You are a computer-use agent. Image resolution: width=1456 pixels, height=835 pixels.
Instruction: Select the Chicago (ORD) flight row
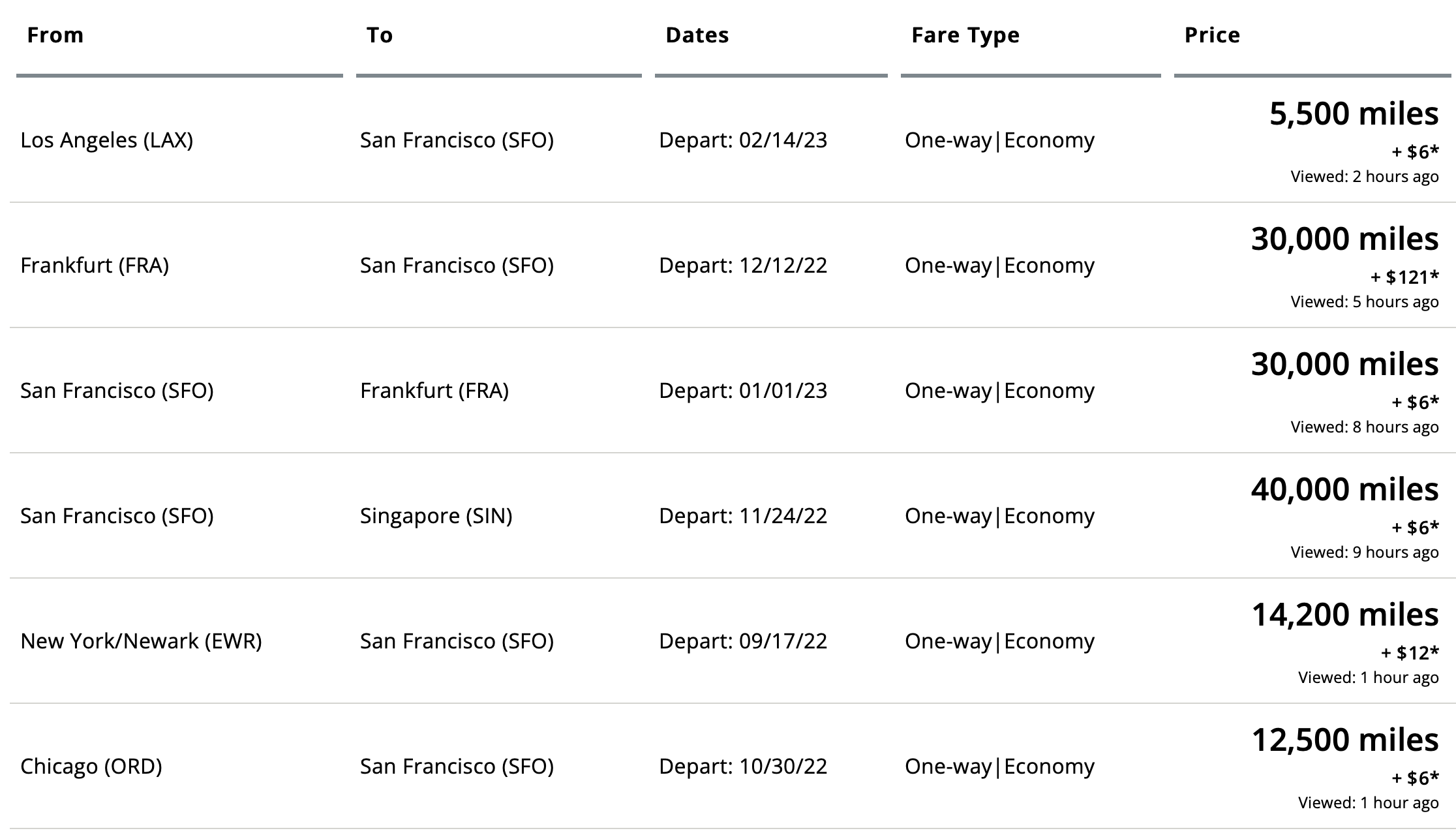click(733, 767)
